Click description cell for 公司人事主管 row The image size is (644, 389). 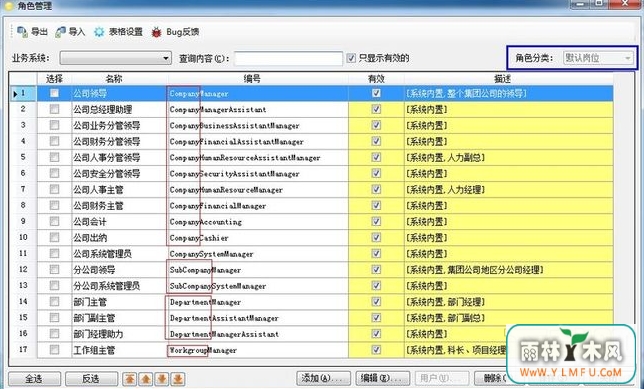tap(509, 189)
